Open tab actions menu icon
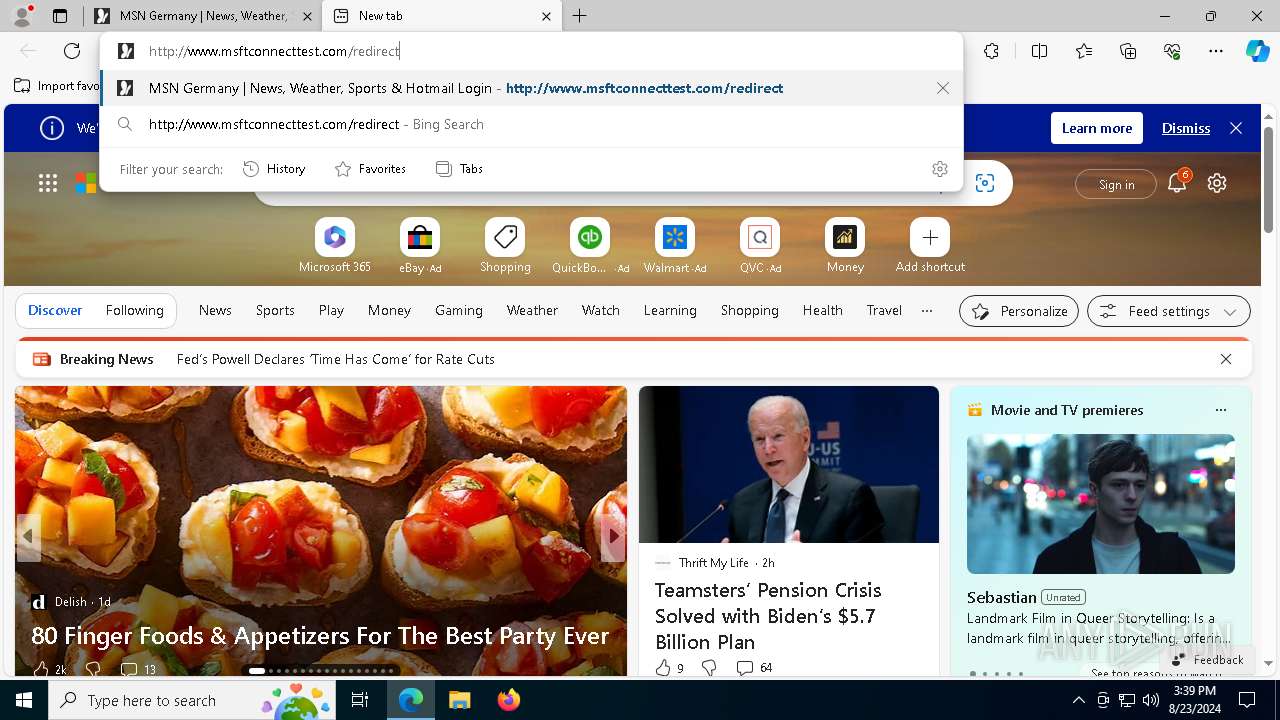The image size is (1280, 720). click(x=60, y=16)
